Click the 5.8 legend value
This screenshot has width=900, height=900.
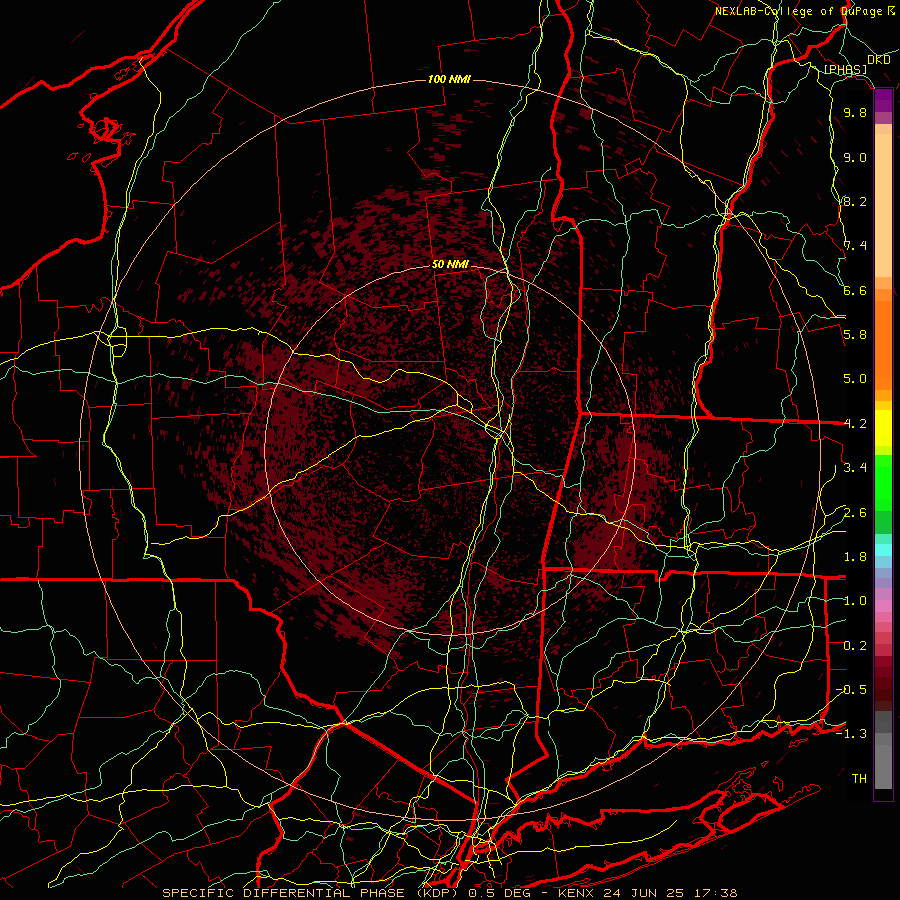[855, 335]
